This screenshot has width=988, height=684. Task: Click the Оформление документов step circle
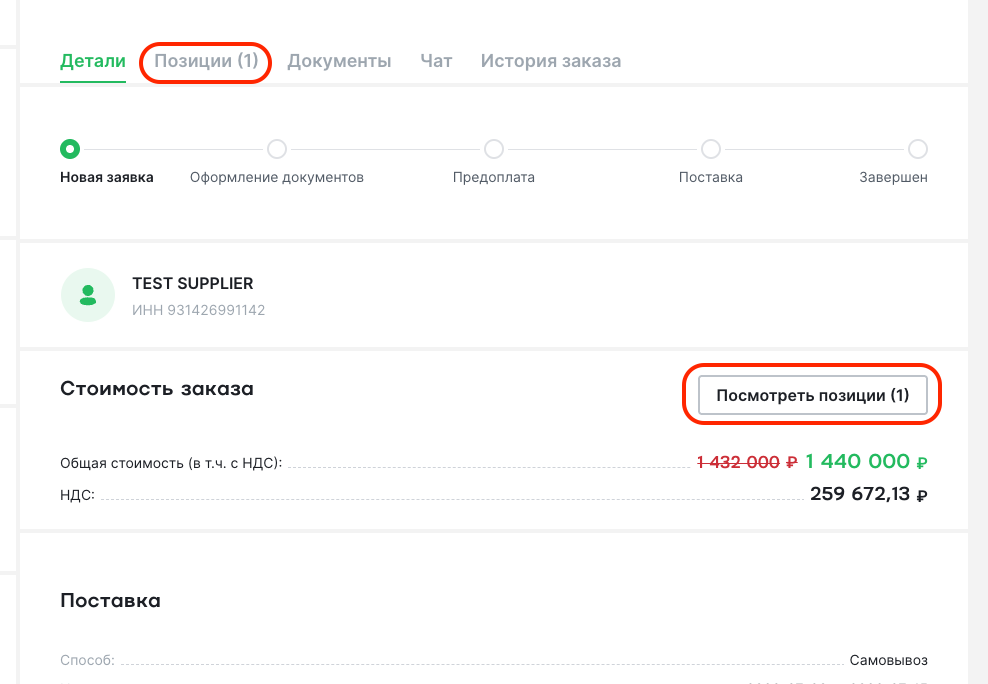[x=277, y=149]
